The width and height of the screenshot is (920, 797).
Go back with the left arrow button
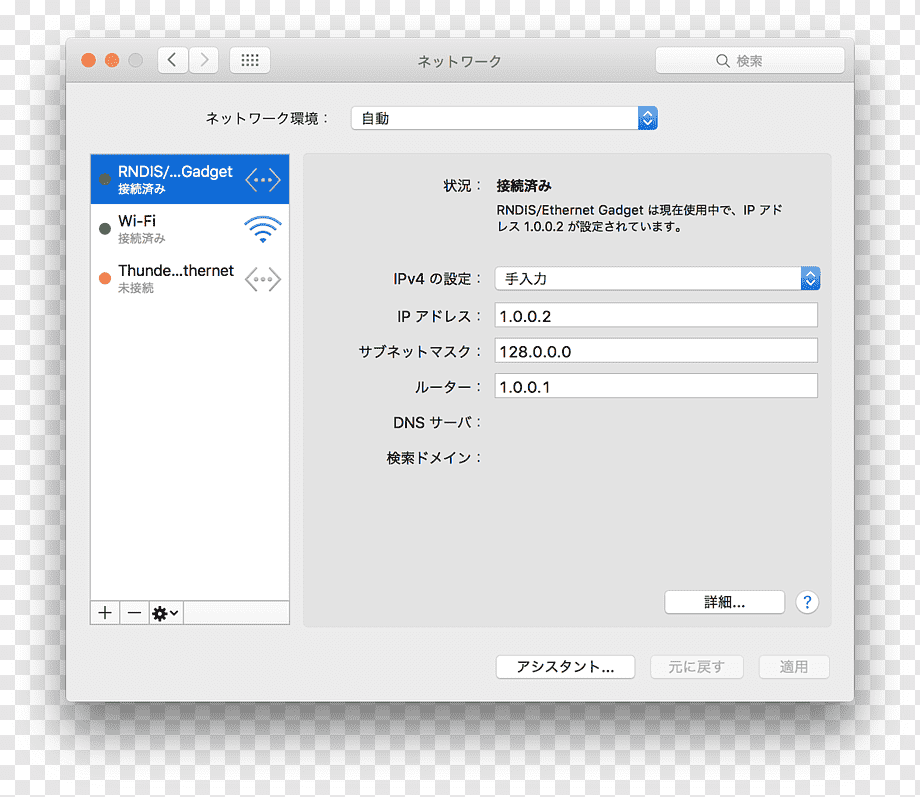tap(172, 60)
